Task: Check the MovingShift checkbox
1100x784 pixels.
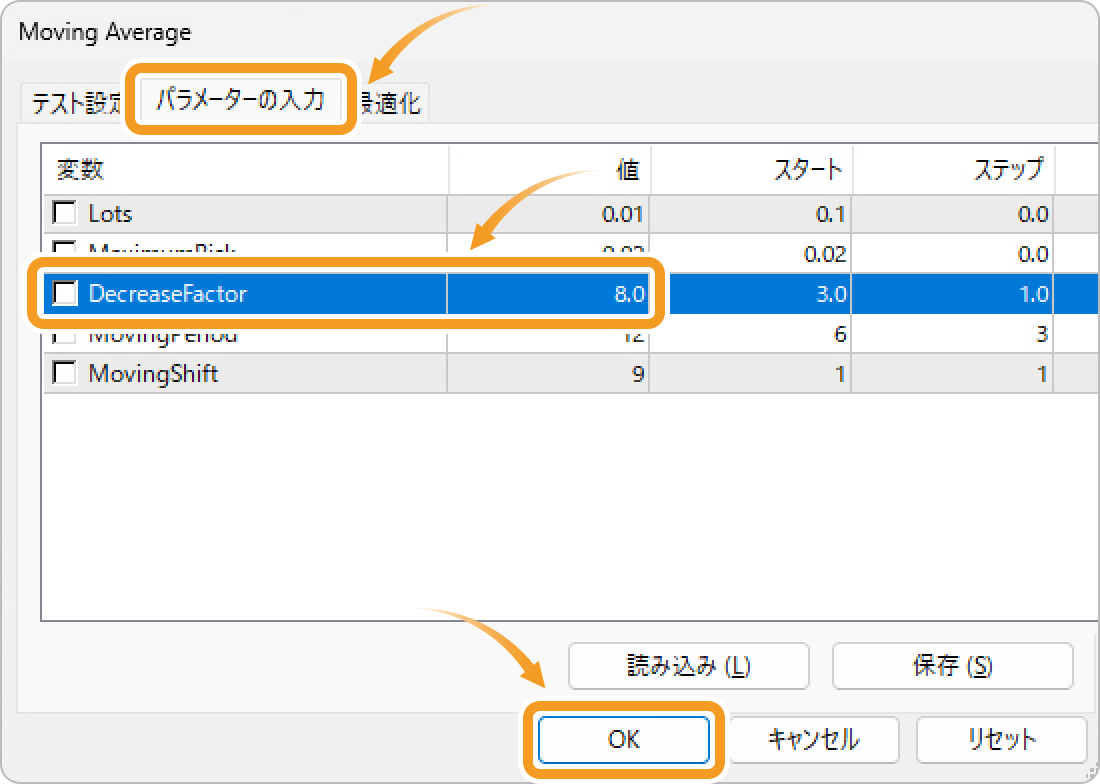Action: [65, 372]
